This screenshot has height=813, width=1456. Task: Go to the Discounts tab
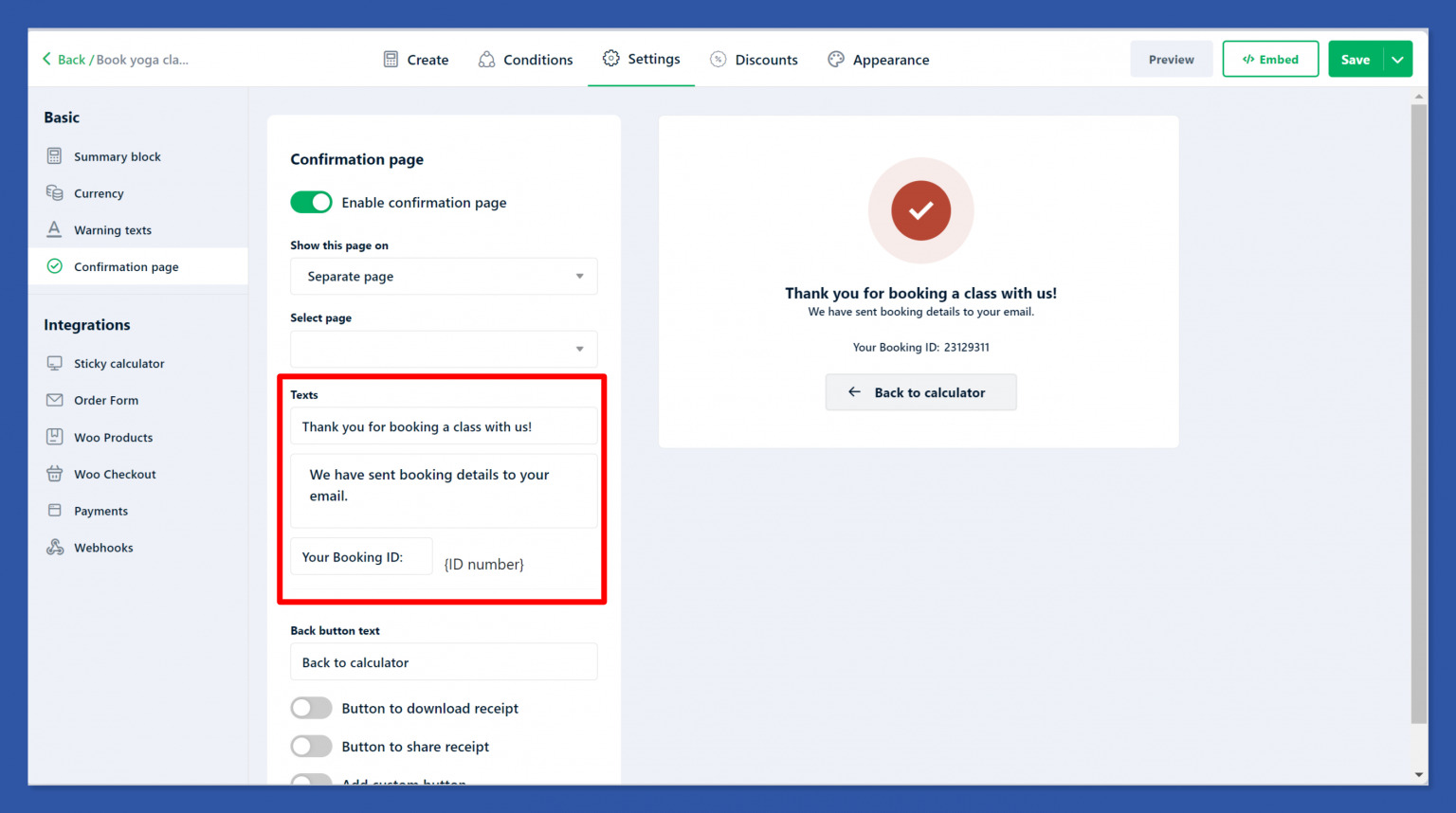[x=755, y=60]
